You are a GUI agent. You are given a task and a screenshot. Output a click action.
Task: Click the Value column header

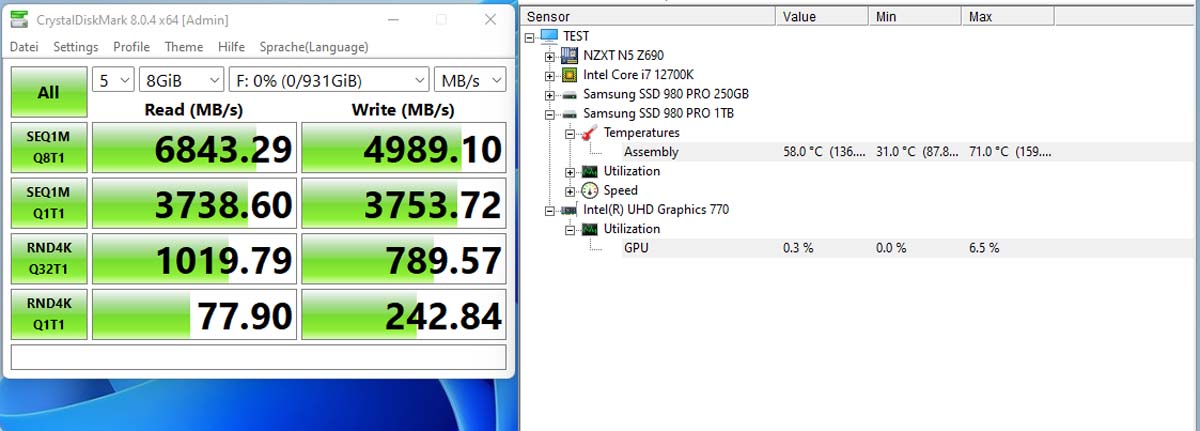click(x=822, y=16)
